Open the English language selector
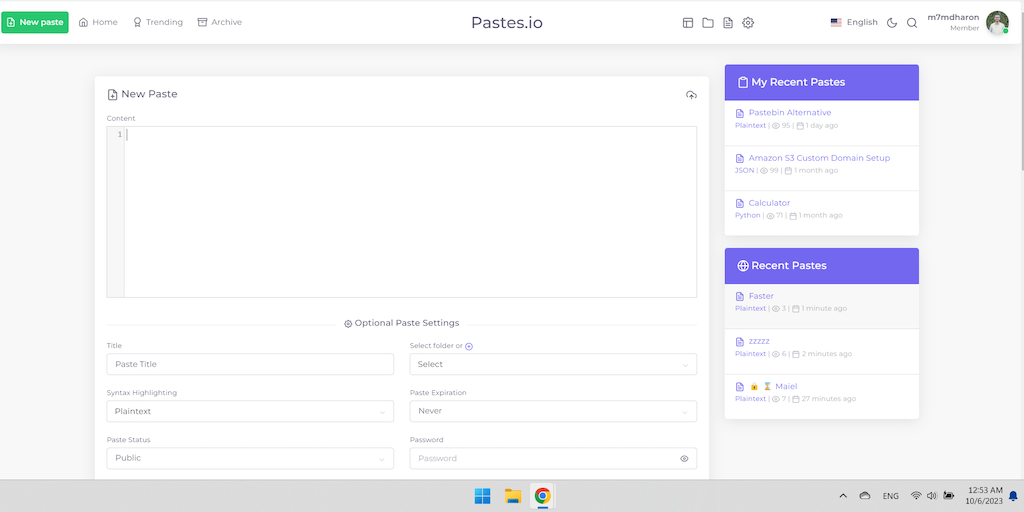1024x512 pixels. click(x=854, y=22)
